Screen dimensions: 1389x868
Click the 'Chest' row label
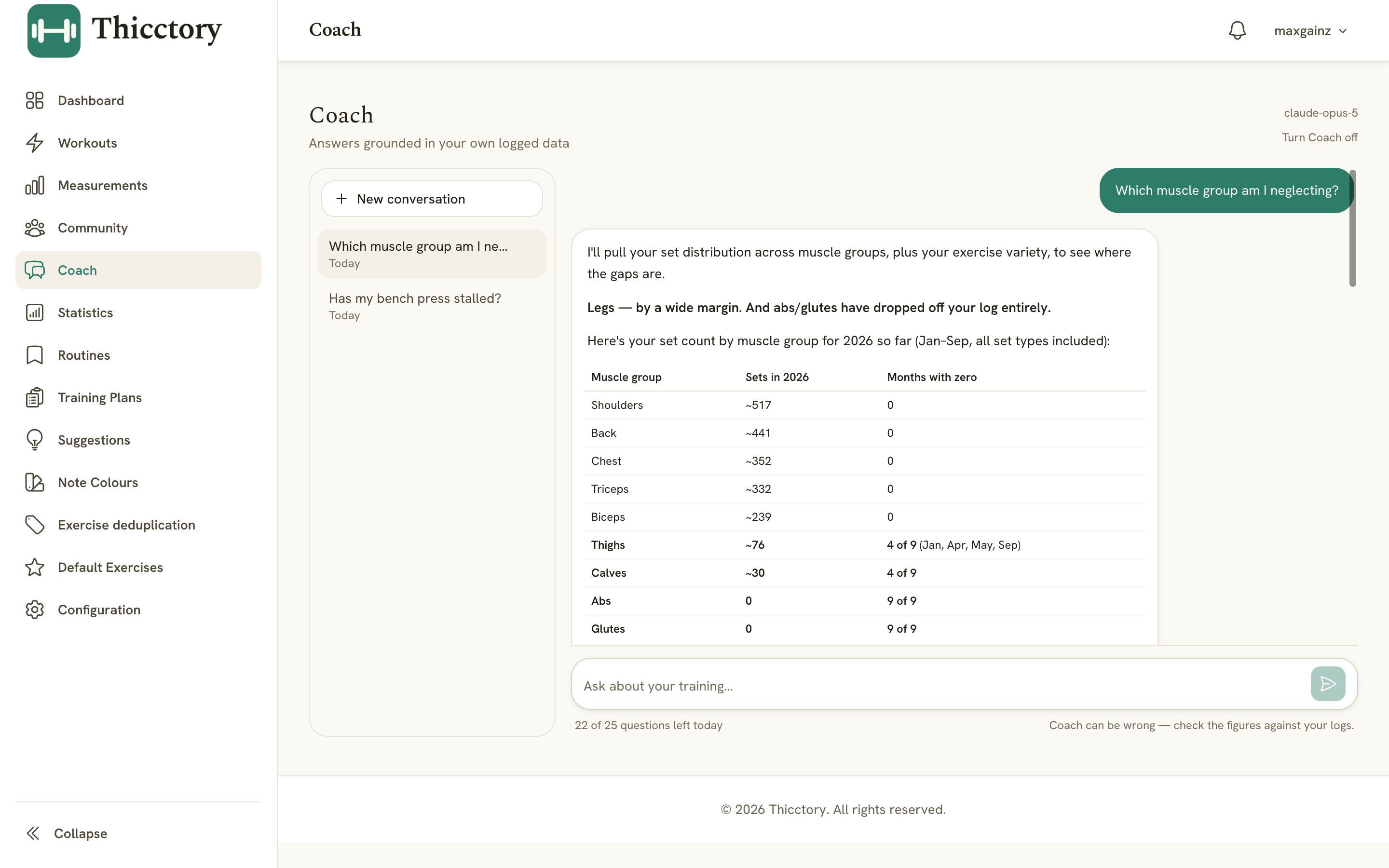606,461
